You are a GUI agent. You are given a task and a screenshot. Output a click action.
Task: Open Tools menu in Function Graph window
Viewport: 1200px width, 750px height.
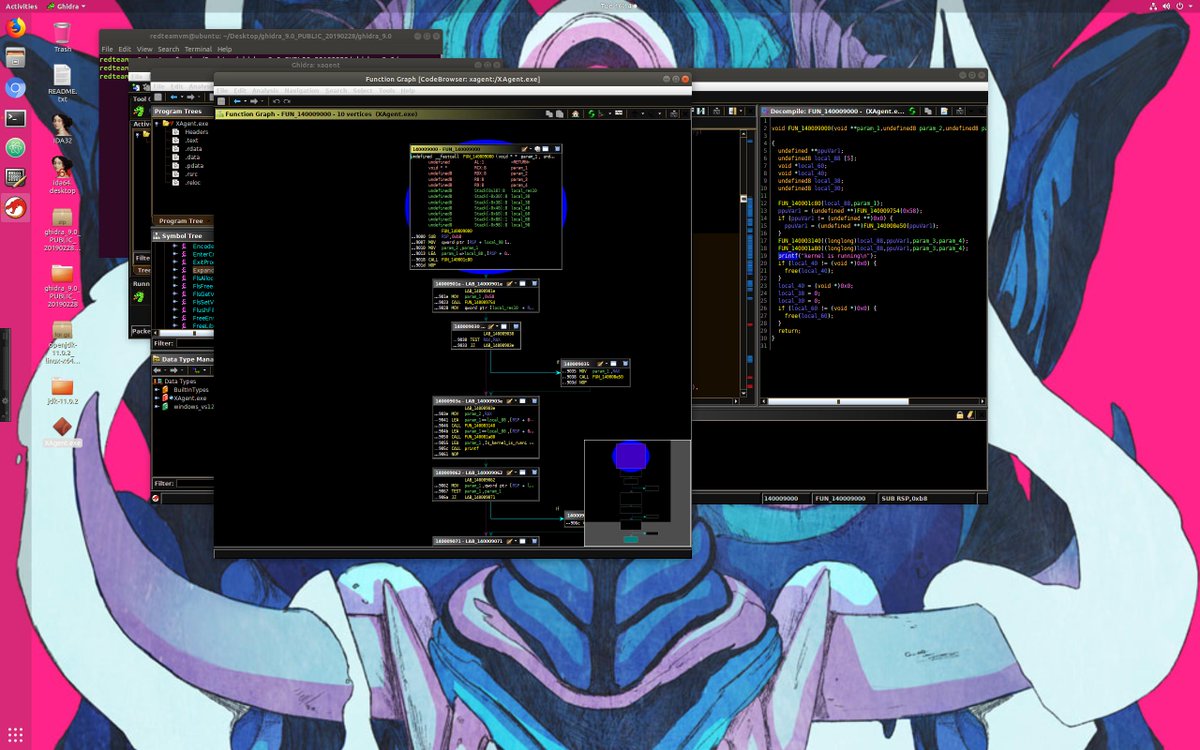coord(387,91)
